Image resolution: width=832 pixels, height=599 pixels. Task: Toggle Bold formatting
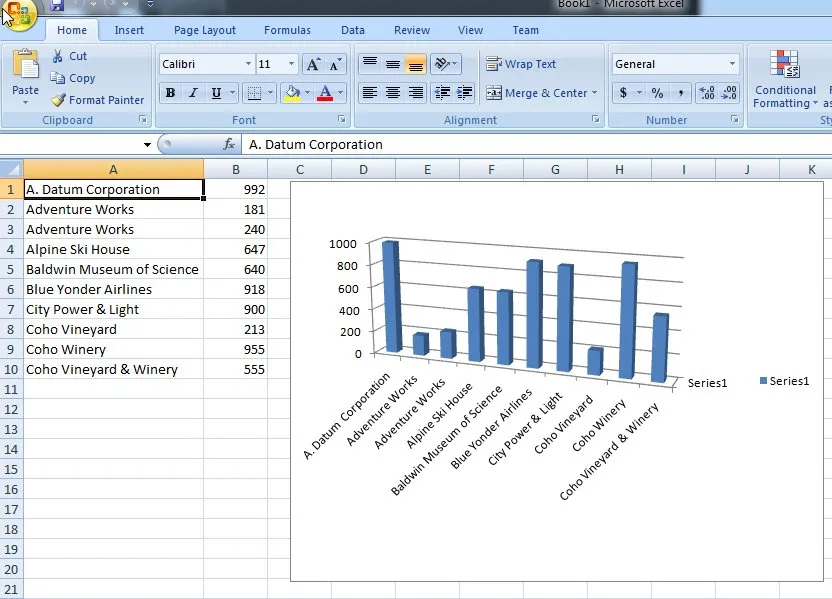click(x=170, y=93)
